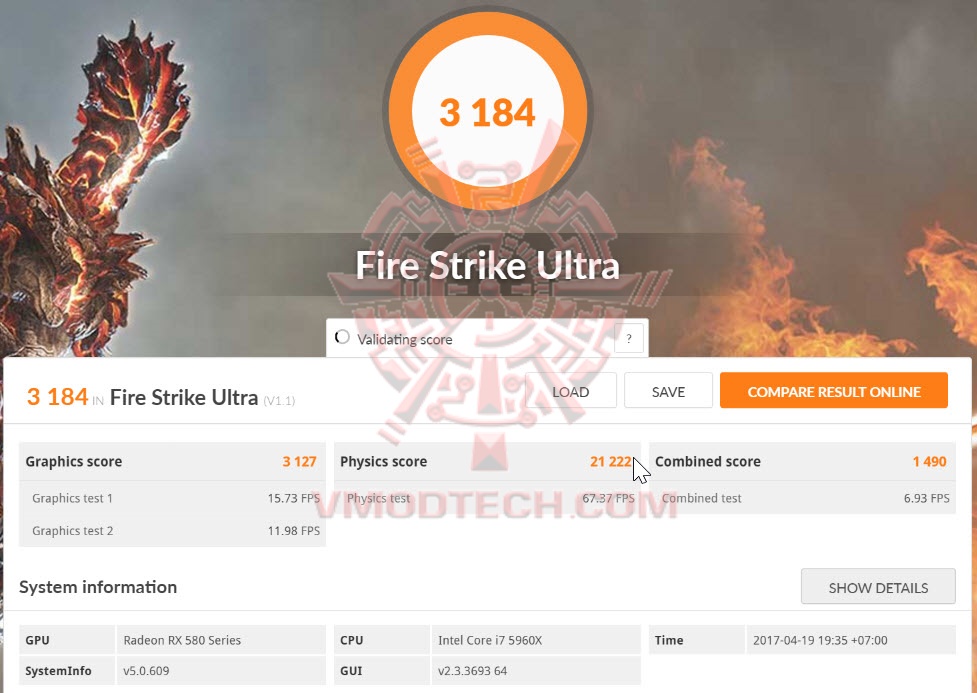The image size is (977, 693).
Task: Click the Validating score spinner icon
Action: (342, 337)
